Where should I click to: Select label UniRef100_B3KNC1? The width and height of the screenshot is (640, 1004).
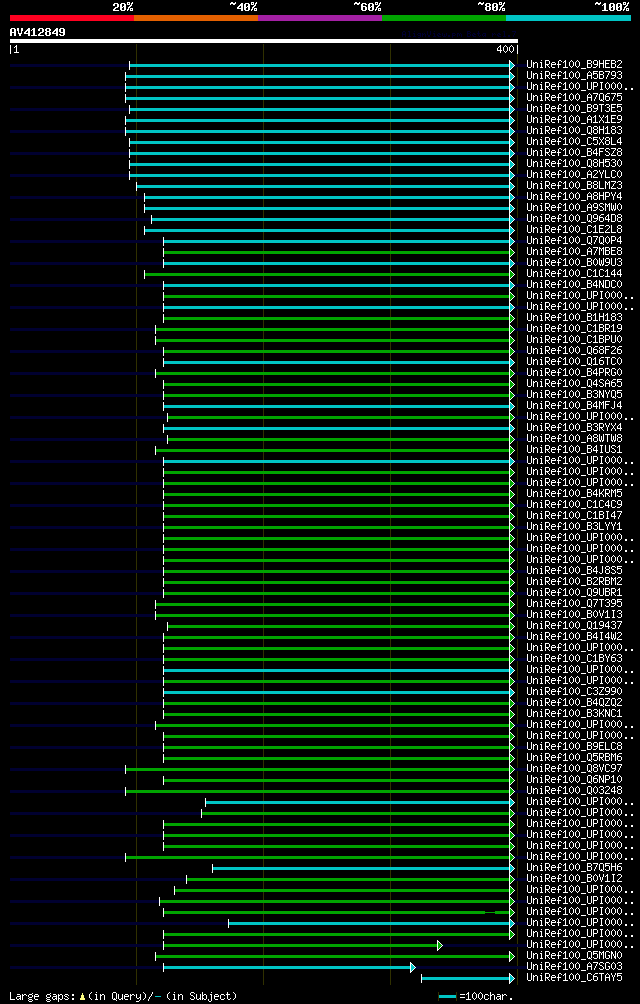coord(573,713)
